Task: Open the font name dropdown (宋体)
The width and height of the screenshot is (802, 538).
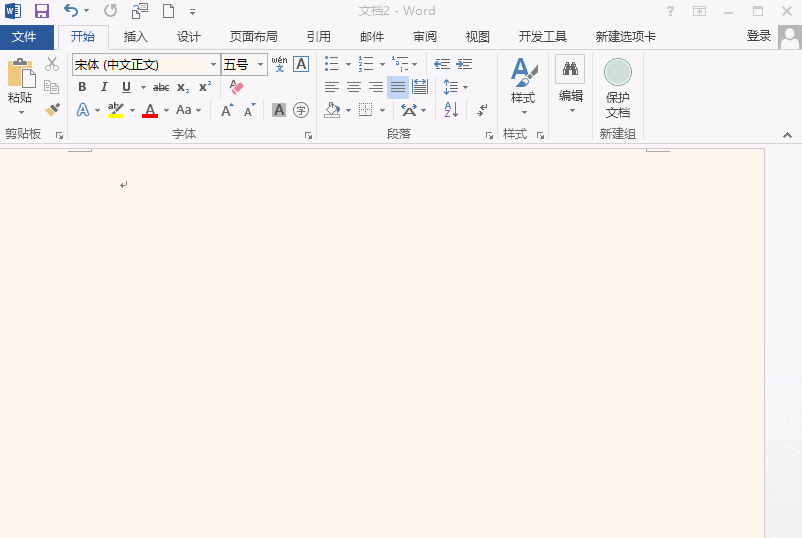Action: tap(213, 65)
